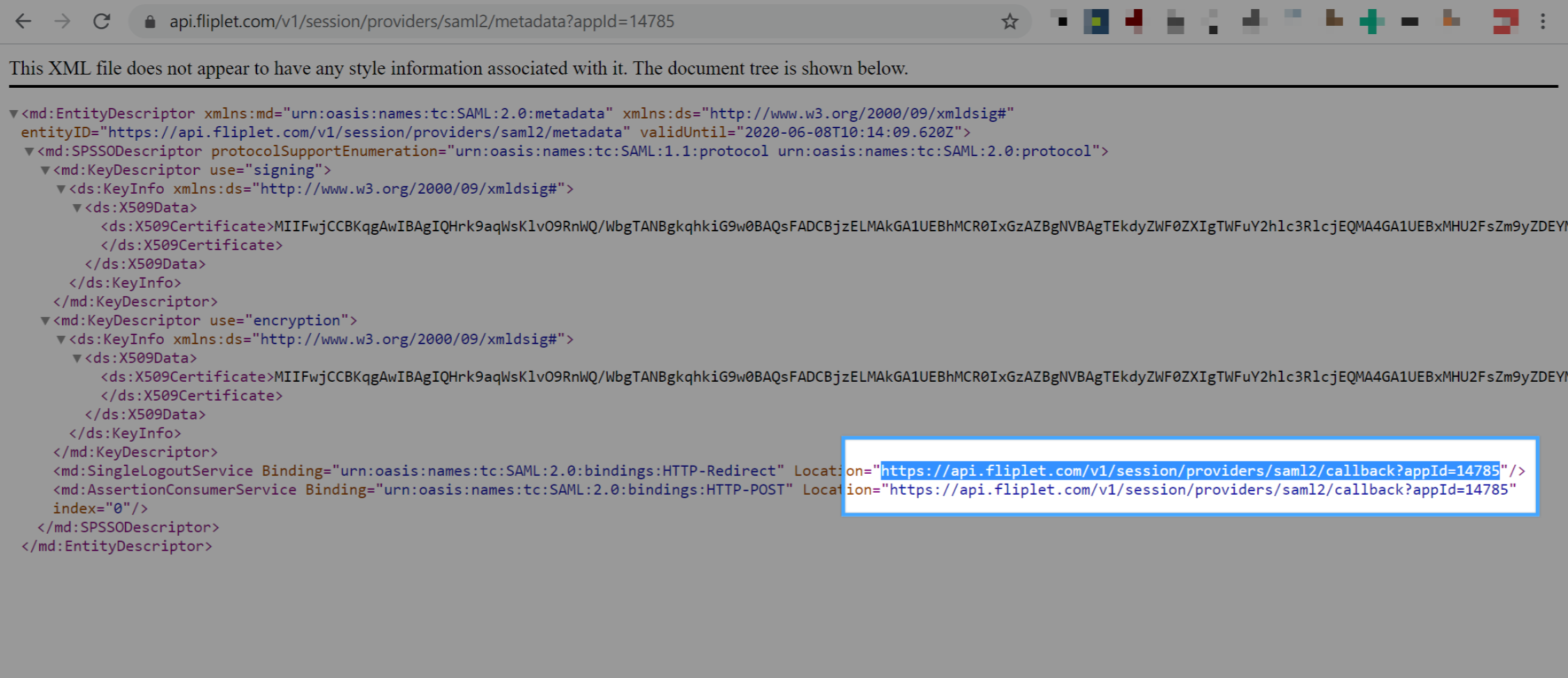Click the dark blue square extension icon

click(x=1096, y=22)
